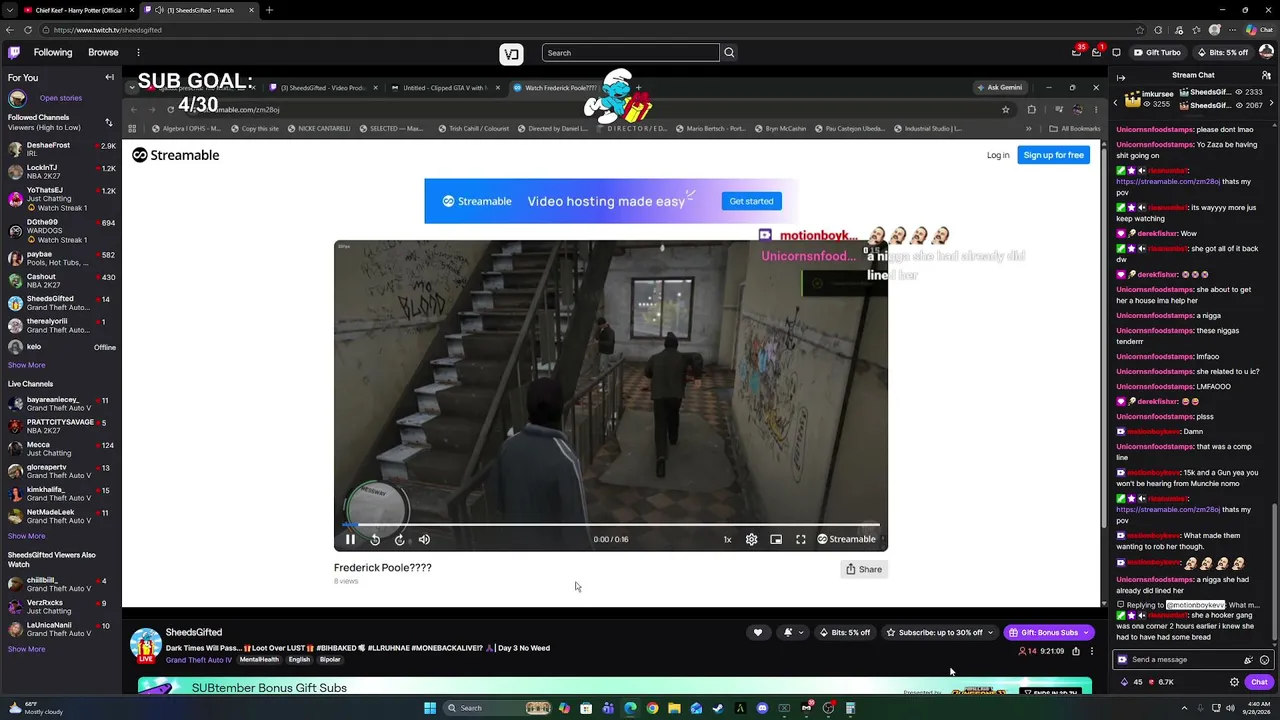Image resolution: width=1280 pixels, height=720 pixels.
Task: Click Log in on Streamable
Action: point(998,155)
